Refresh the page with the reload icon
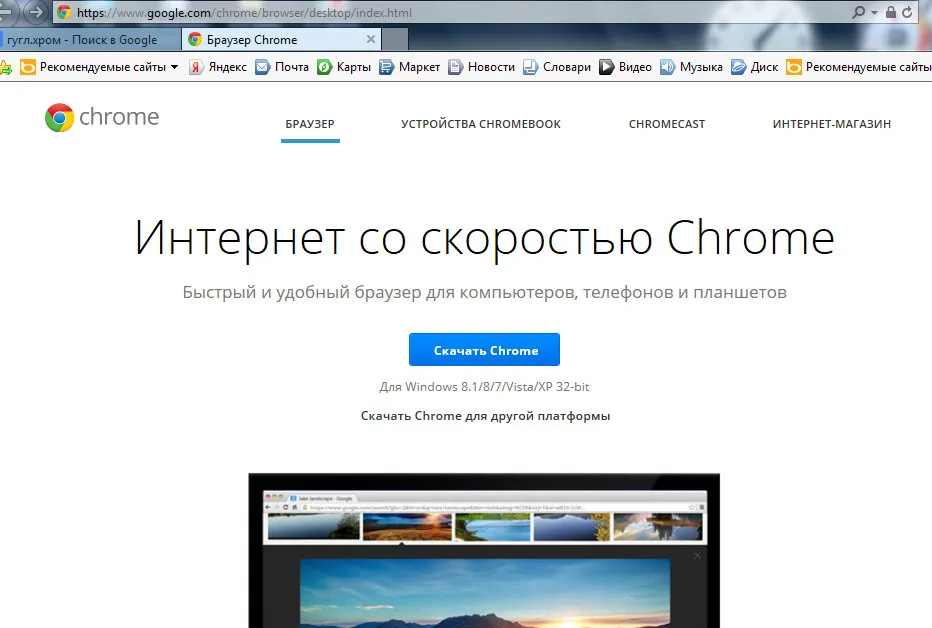Image resolution: width=932 pixels, height=628 pixels. 907,12
